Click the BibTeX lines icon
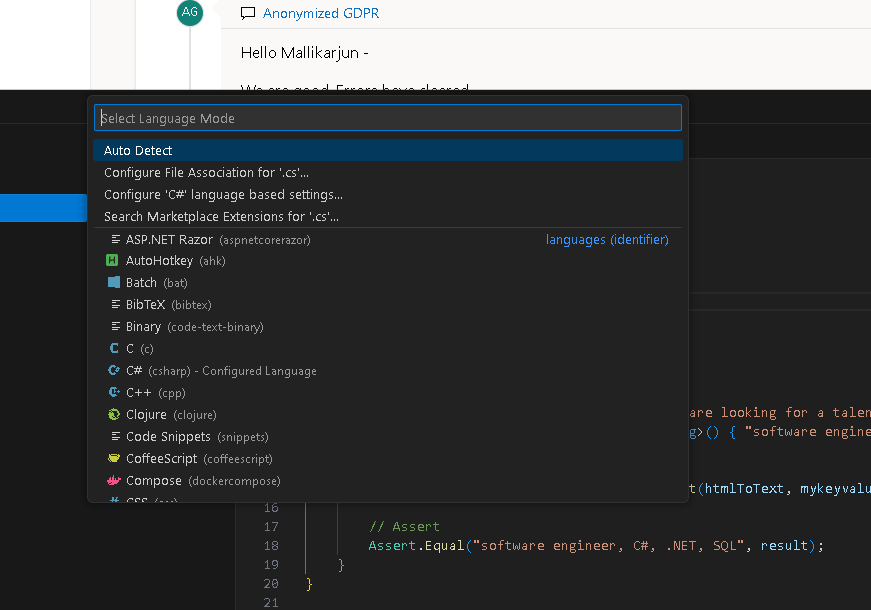 116,304
